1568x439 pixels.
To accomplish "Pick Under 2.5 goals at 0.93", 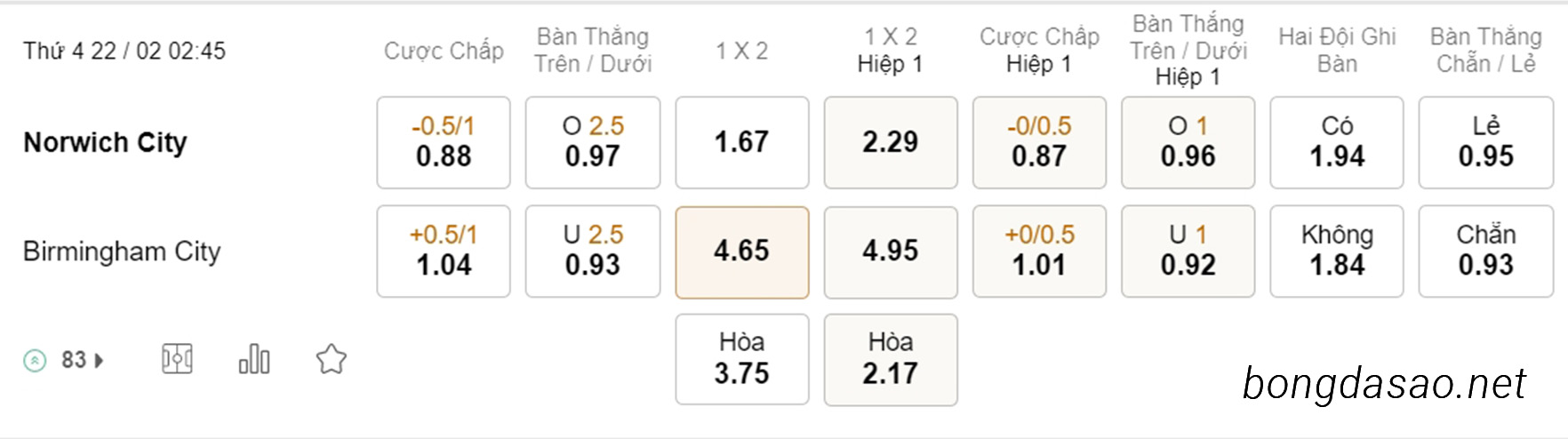I will (x=593, y=251).
